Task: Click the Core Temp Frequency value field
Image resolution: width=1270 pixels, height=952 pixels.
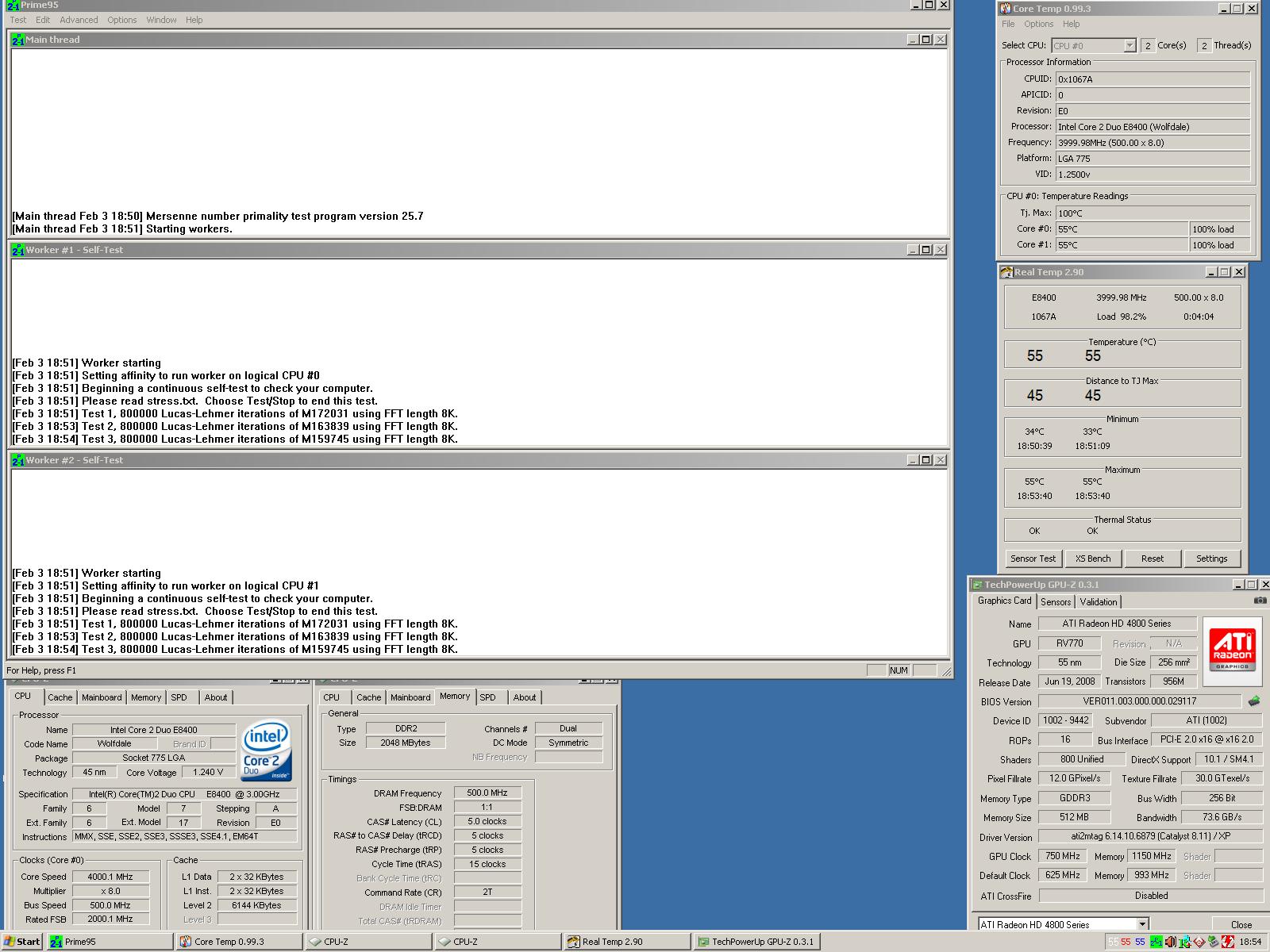Action: tap(1153, 143)
